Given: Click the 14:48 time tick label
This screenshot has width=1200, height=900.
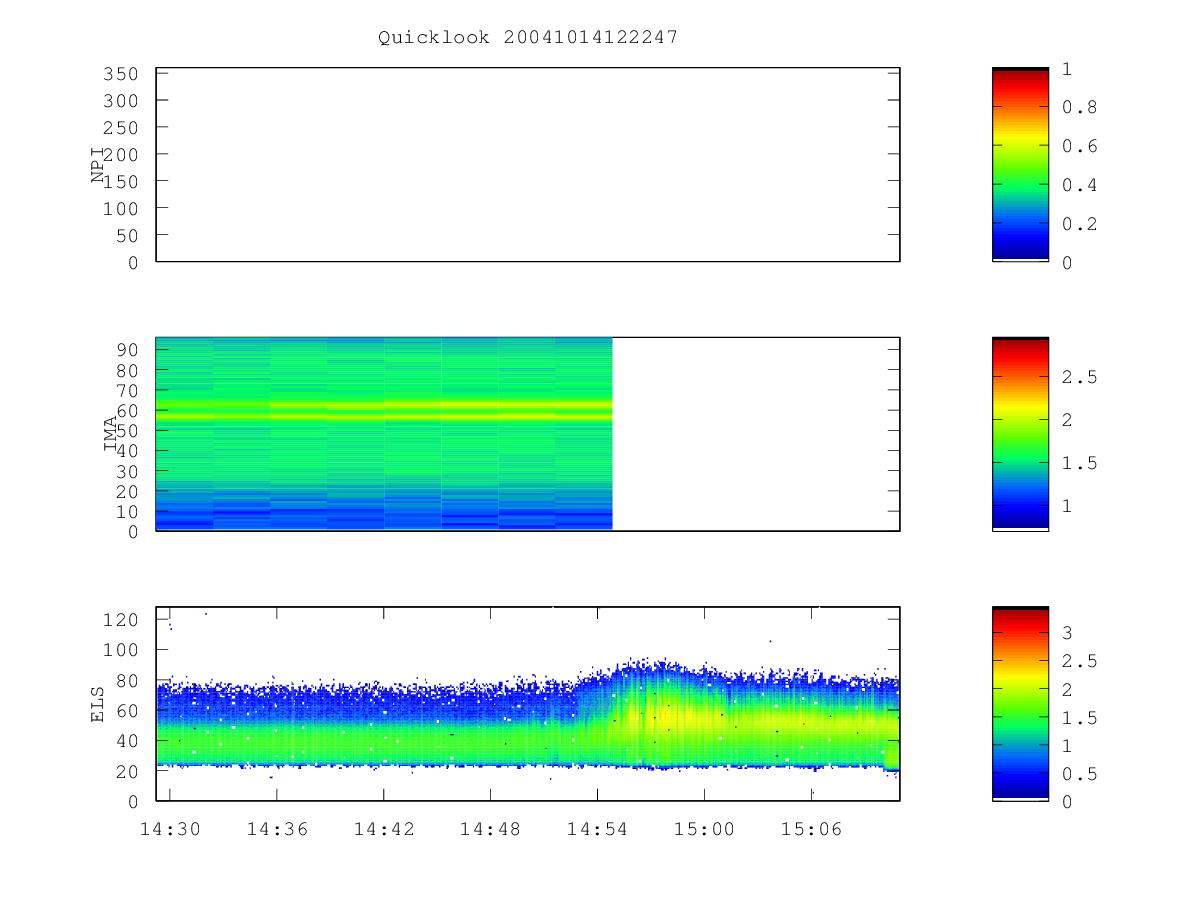Looking at the screenshot, I should 489,829.
